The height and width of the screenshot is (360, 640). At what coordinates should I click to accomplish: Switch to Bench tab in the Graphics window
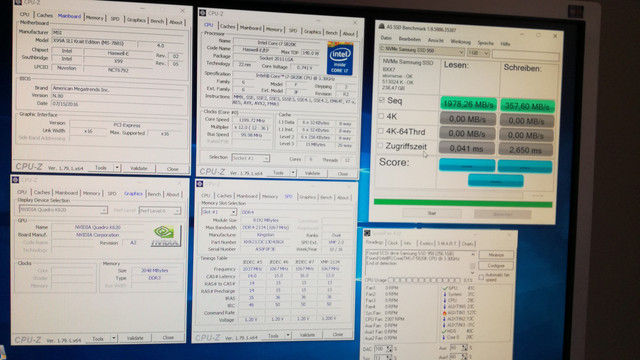tap(154, 194)
